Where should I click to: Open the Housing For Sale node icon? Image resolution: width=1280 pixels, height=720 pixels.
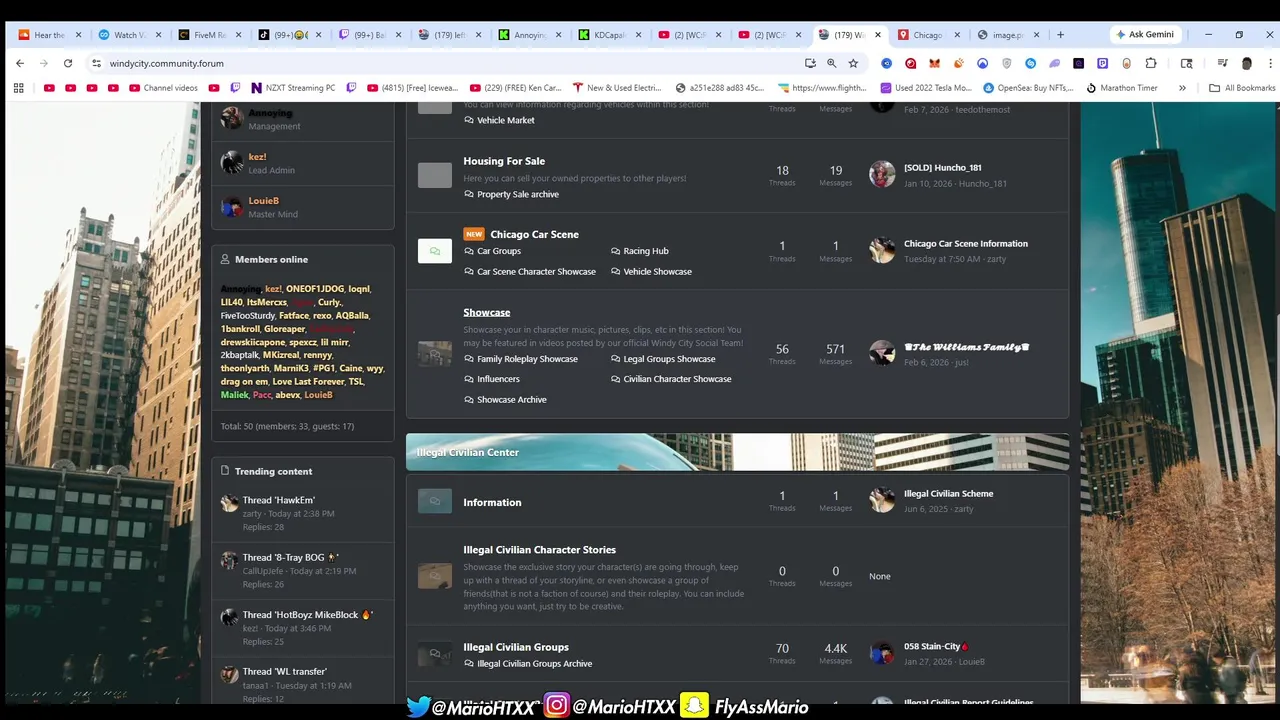434,176
